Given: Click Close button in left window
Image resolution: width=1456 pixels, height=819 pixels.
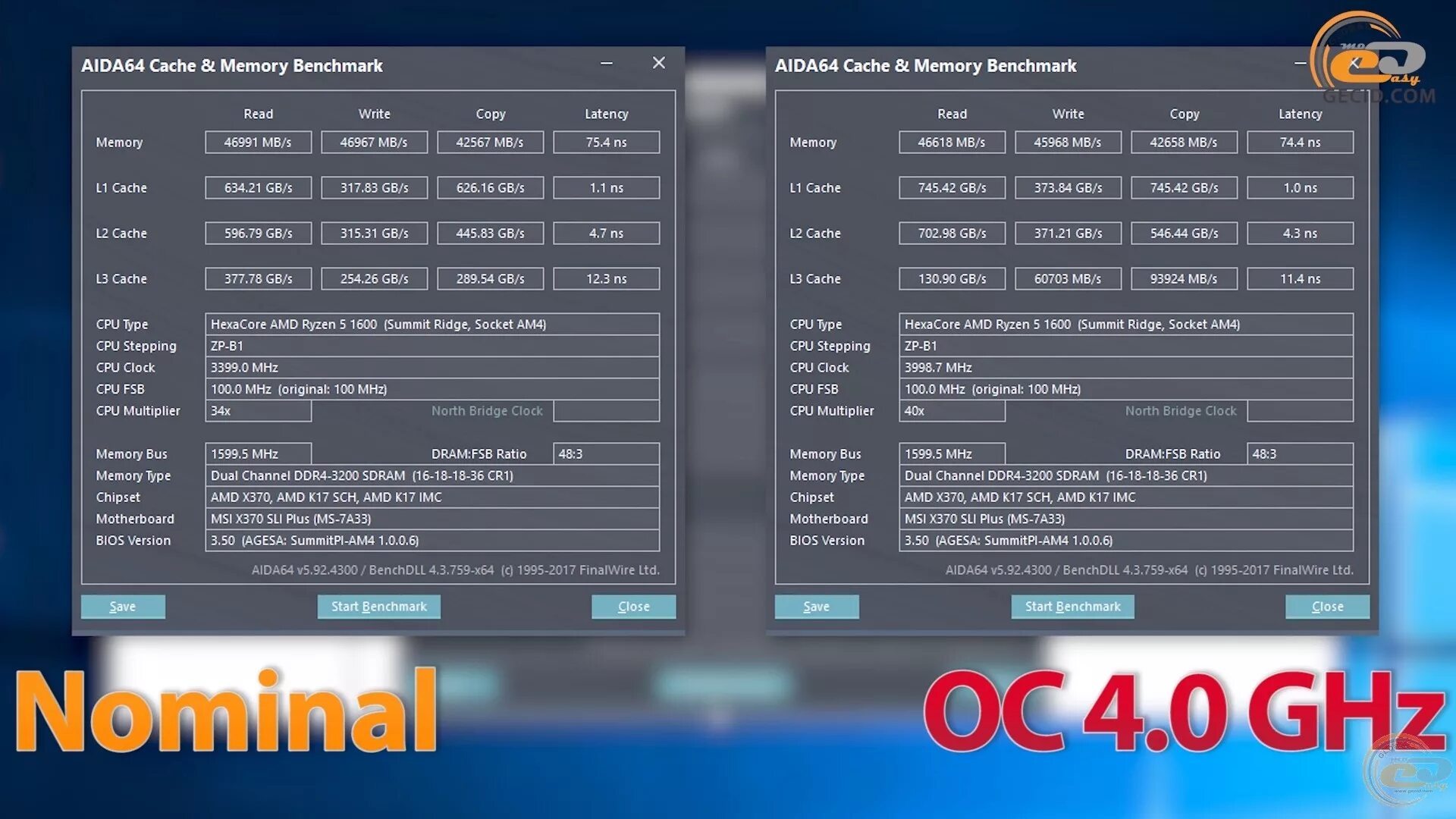Looking at the screenshot, I should (x=633, y=607).
